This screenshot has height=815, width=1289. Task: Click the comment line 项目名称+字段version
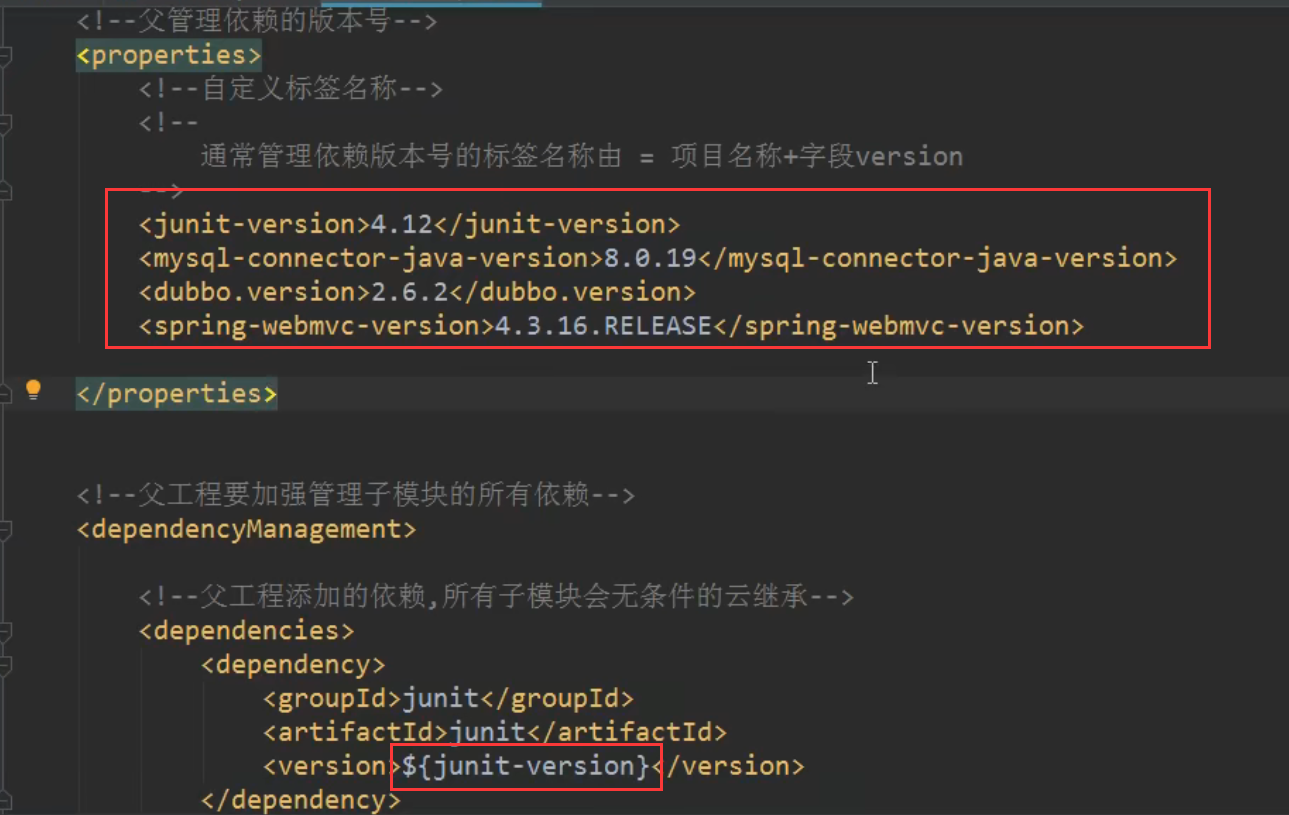(582, 156)
